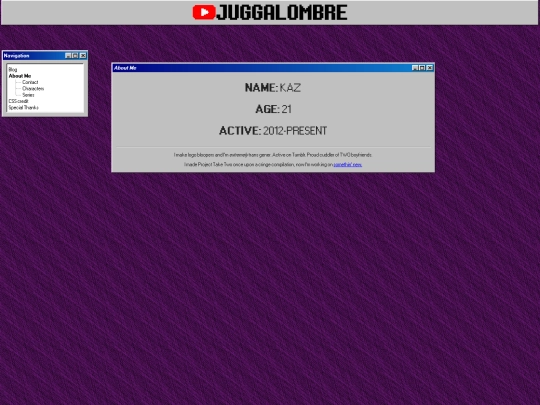
Task: Minimize the Navigation window
Action: 68,55
